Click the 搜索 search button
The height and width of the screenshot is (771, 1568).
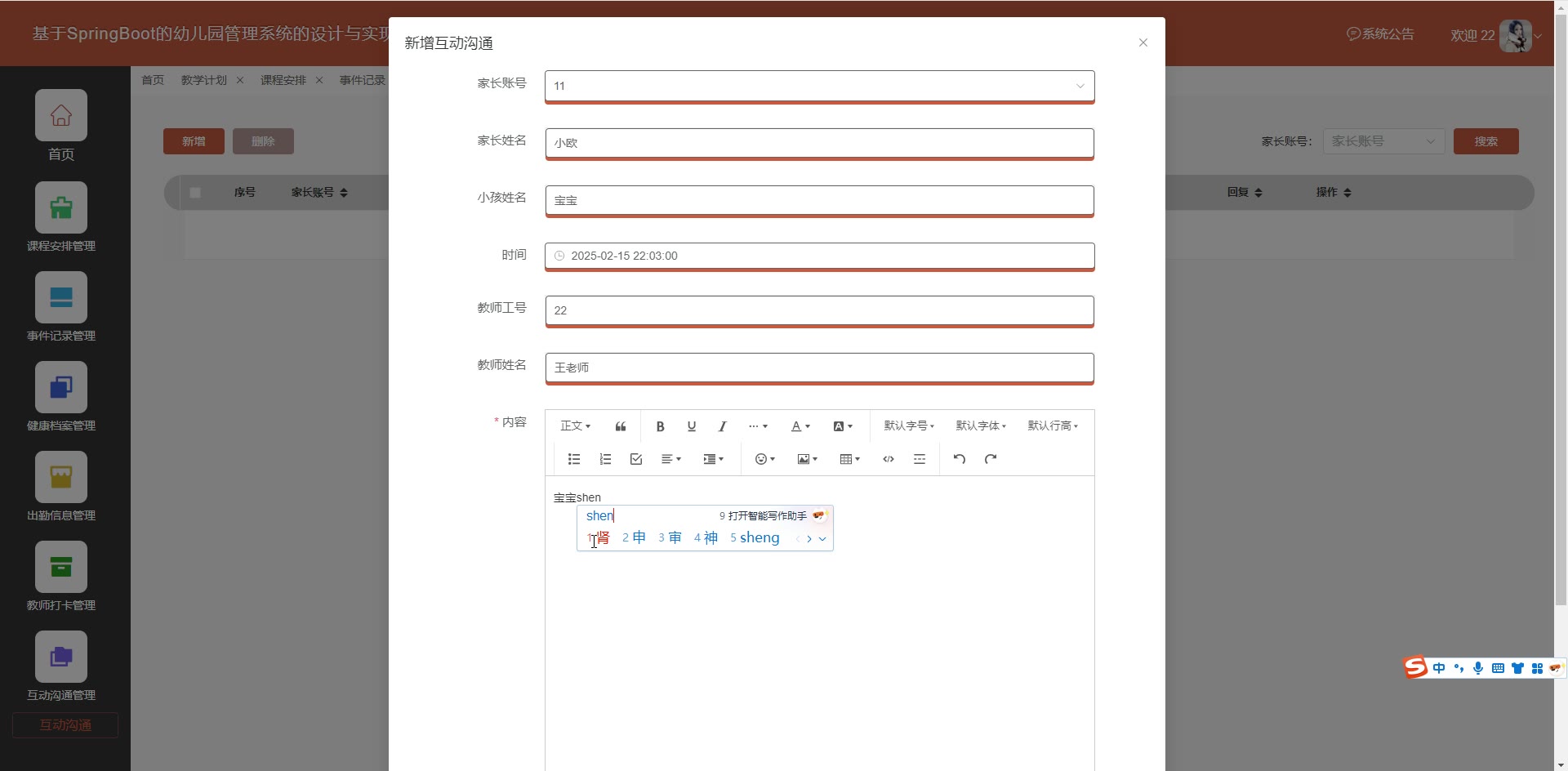1486,141
